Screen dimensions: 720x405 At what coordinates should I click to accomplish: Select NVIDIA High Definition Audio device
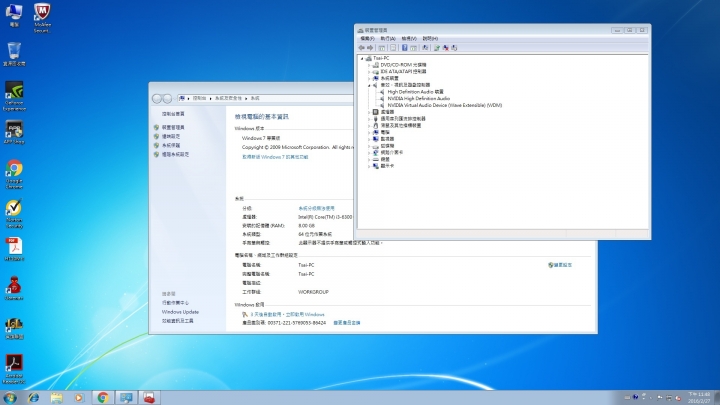point(418,99)
